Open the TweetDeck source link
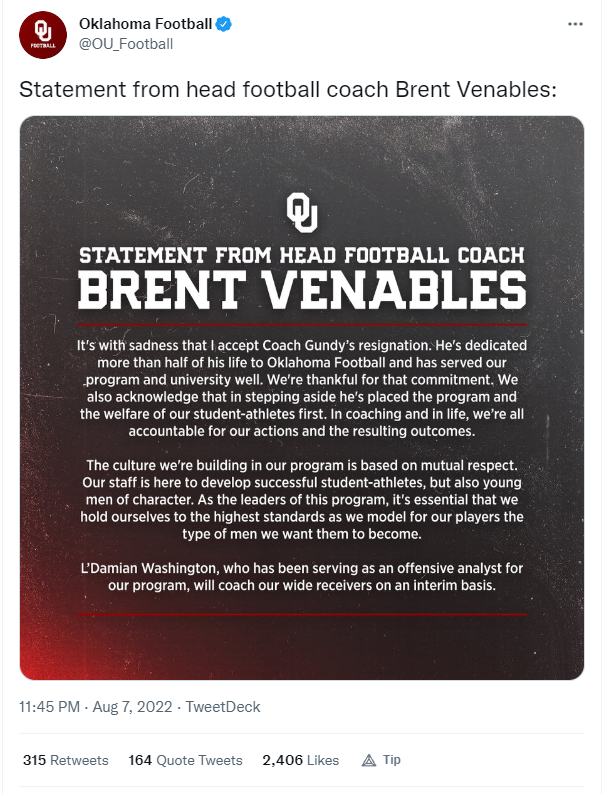Image resolution: width=606 pixels, height=794 pixels. coord(223,706)
